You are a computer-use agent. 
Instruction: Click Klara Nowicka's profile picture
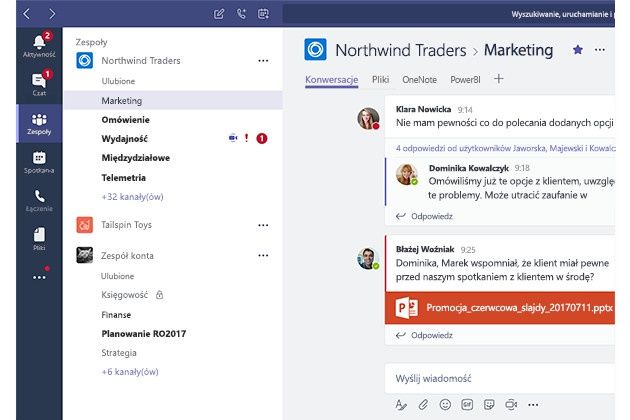click(x=368, y=119)
